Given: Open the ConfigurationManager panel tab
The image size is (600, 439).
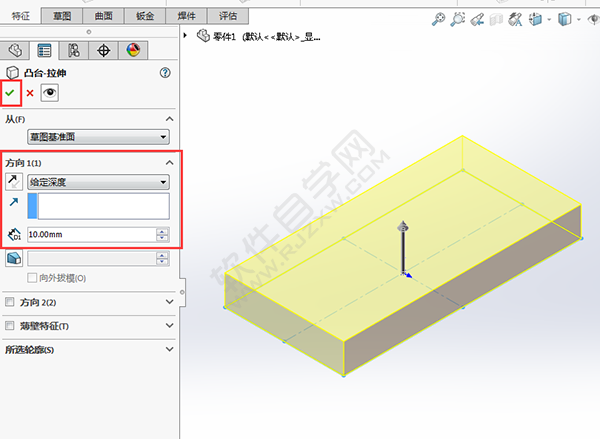Looking at the screenshot, I should [x=74, y=50].
